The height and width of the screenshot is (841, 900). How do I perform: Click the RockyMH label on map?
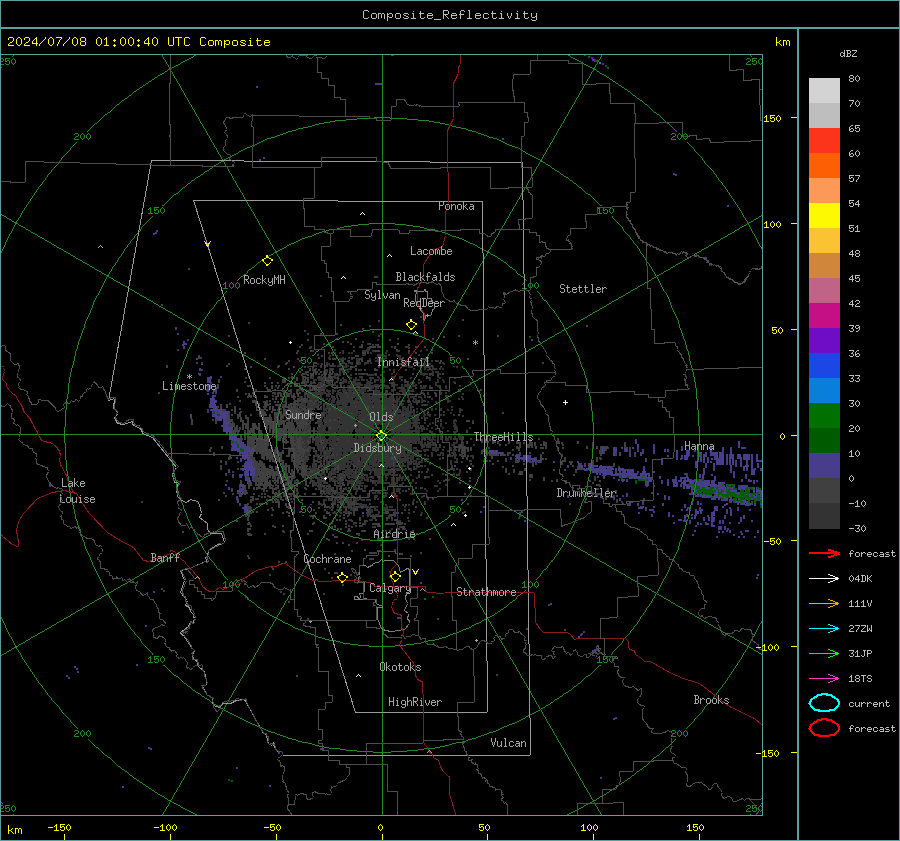(264, 280)
